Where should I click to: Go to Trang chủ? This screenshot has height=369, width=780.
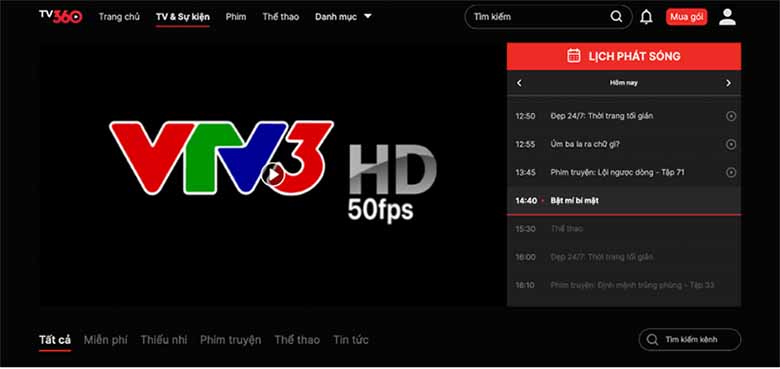point(119,16)
